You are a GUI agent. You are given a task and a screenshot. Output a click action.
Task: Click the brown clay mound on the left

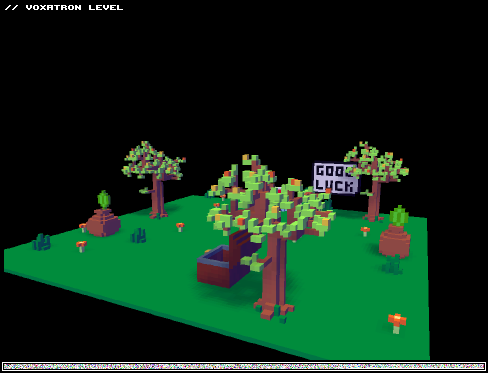tap(104, 223)
